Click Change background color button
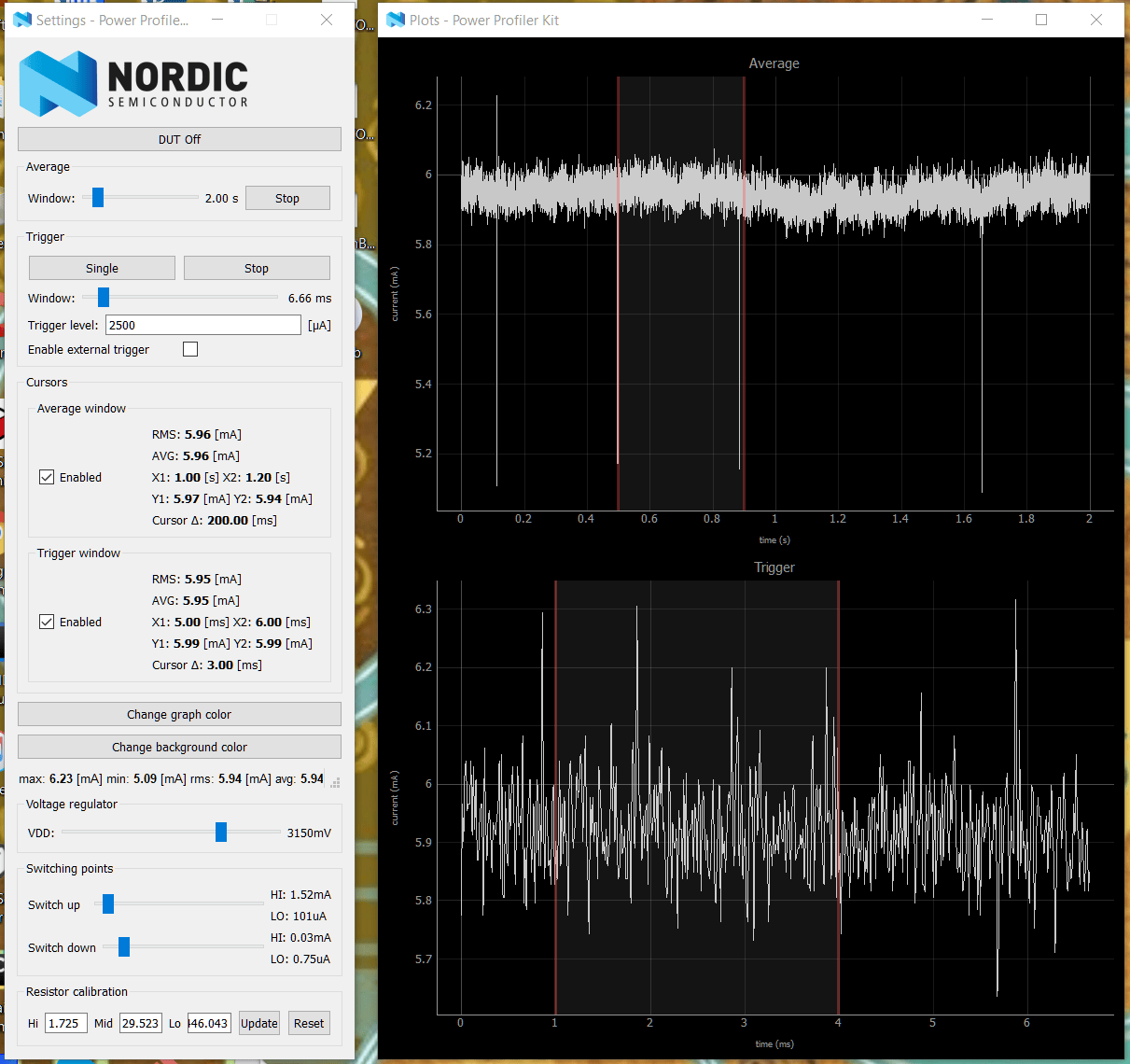This screenshot has height=1064, width=1130. (179, 747)
